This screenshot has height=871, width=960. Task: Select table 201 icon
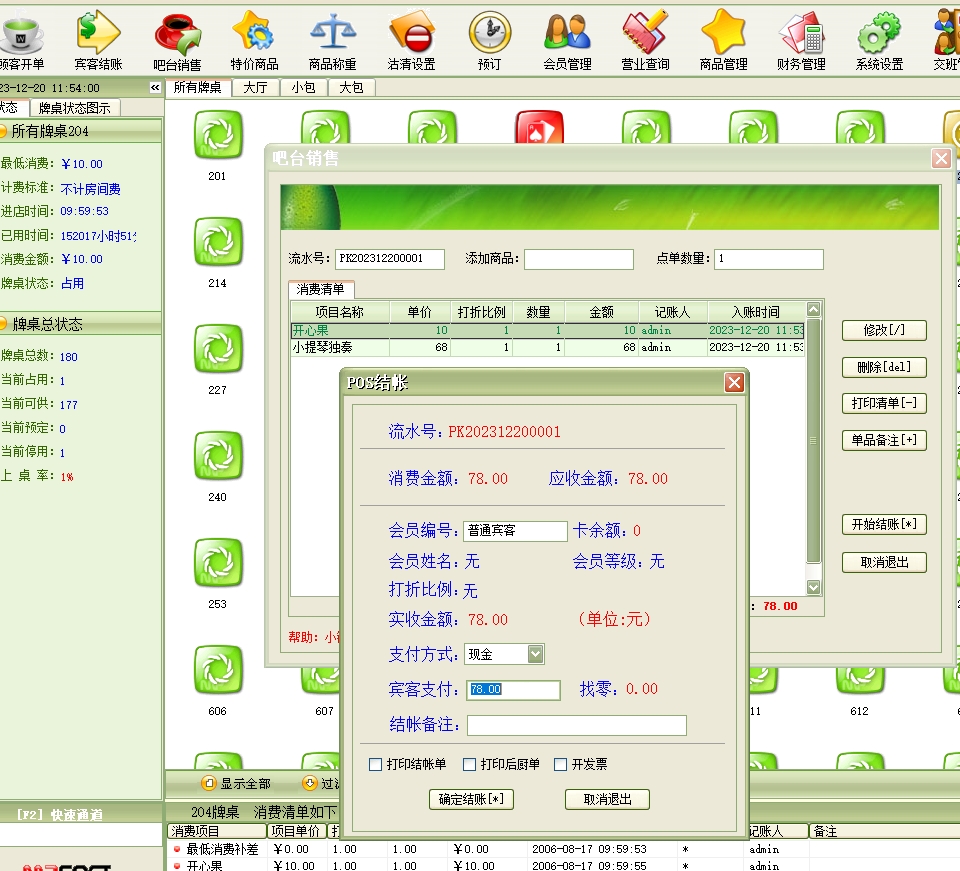click(x=217, y=135)
